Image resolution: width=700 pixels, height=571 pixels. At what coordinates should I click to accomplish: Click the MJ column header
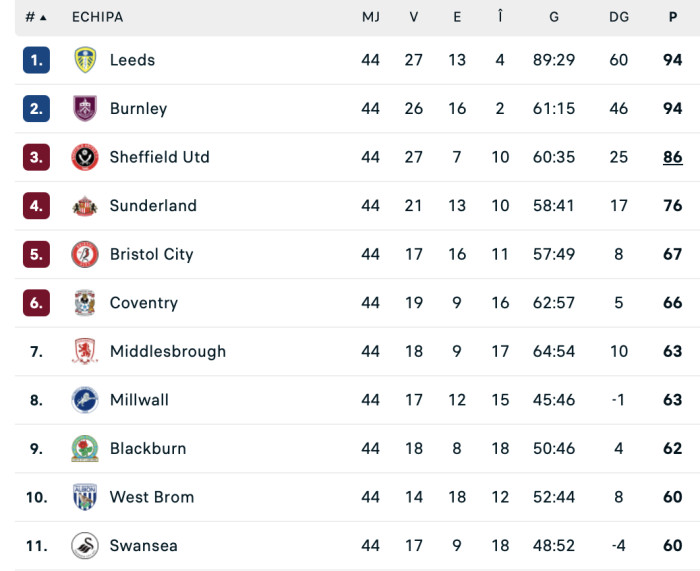(371, 17)
